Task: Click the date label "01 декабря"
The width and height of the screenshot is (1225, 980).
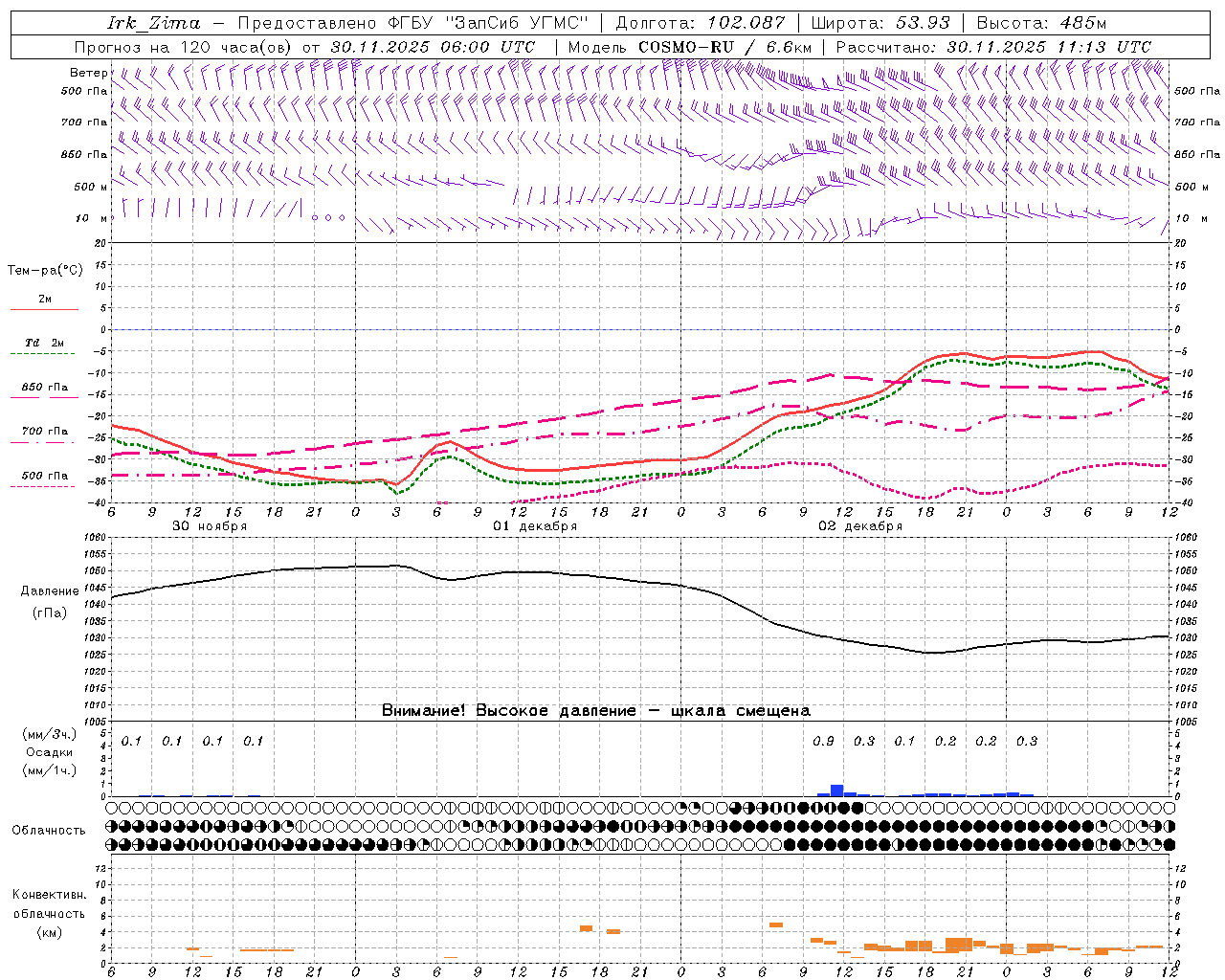Action: tap(535, 526)
